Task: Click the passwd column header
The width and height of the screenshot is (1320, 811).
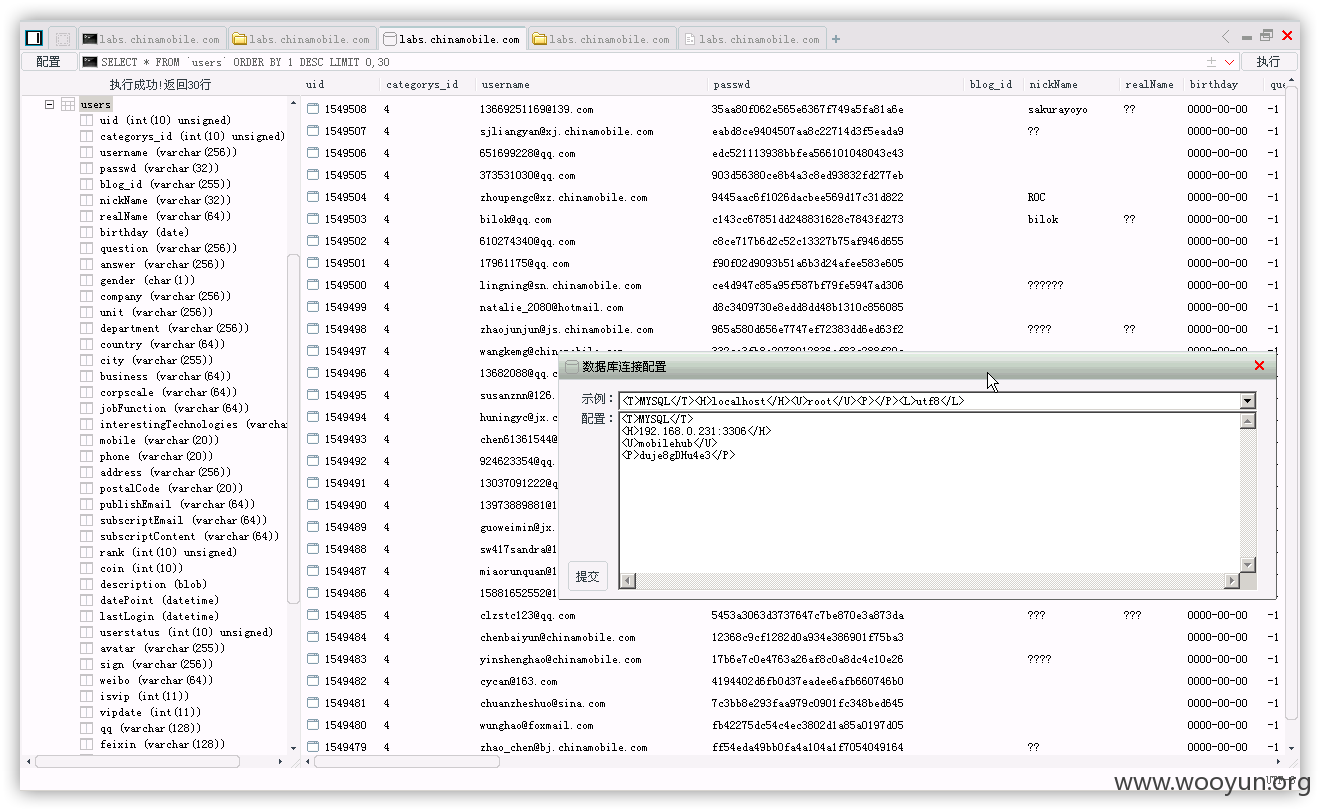Action: point(835,85)
